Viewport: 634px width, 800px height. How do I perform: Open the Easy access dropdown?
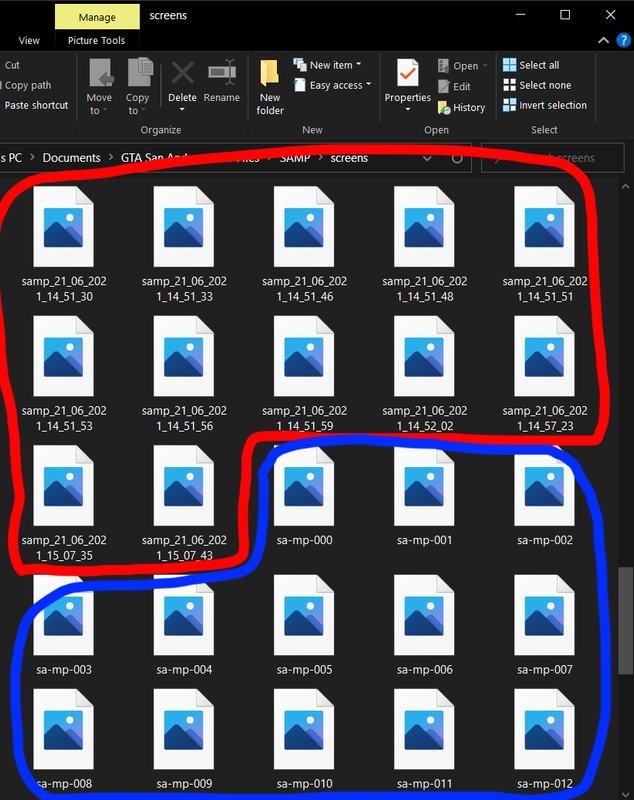[x=332, y=85]
